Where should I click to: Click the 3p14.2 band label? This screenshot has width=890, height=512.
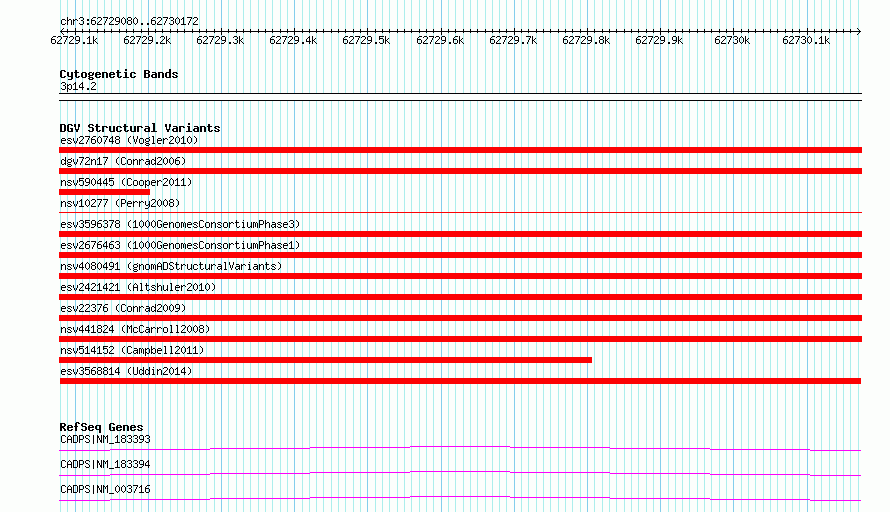coord(78,86)
